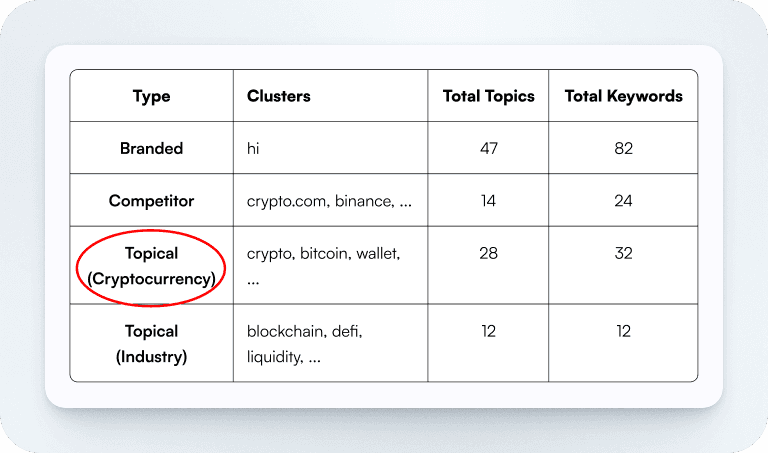Click Branded total keywords value 82
This screenshot has height=453, width=768.
tap(623, 149)
